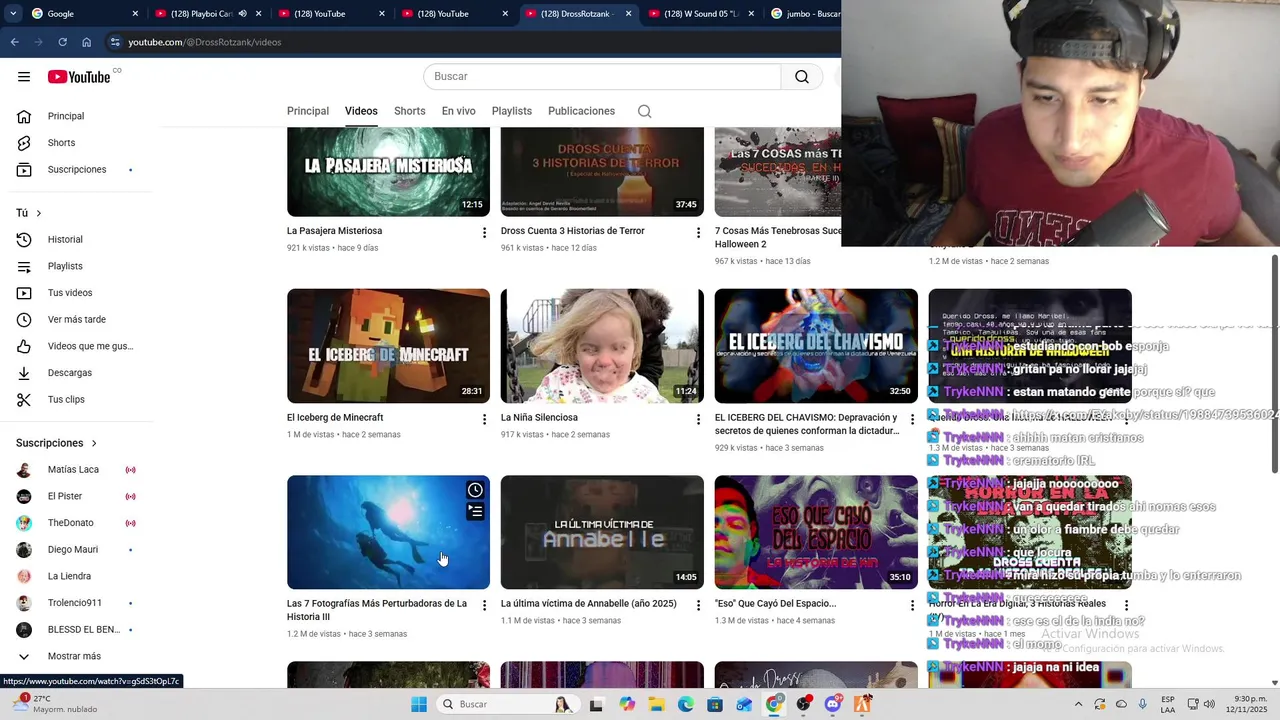This screenshot has width=1280, height=720.
Task: Click the YouTube search input field
Action: [602, 77]
